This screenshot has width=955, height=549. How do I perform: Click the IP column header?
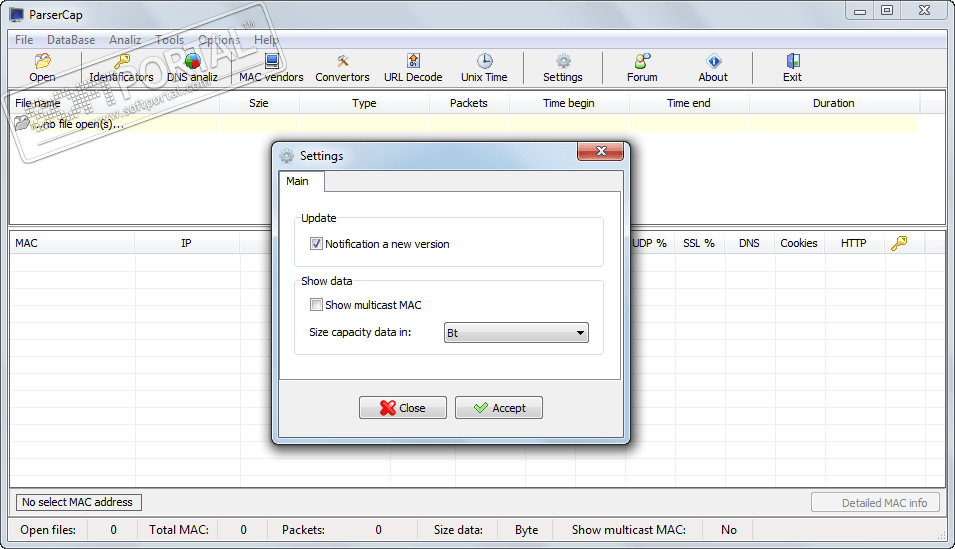186,243
